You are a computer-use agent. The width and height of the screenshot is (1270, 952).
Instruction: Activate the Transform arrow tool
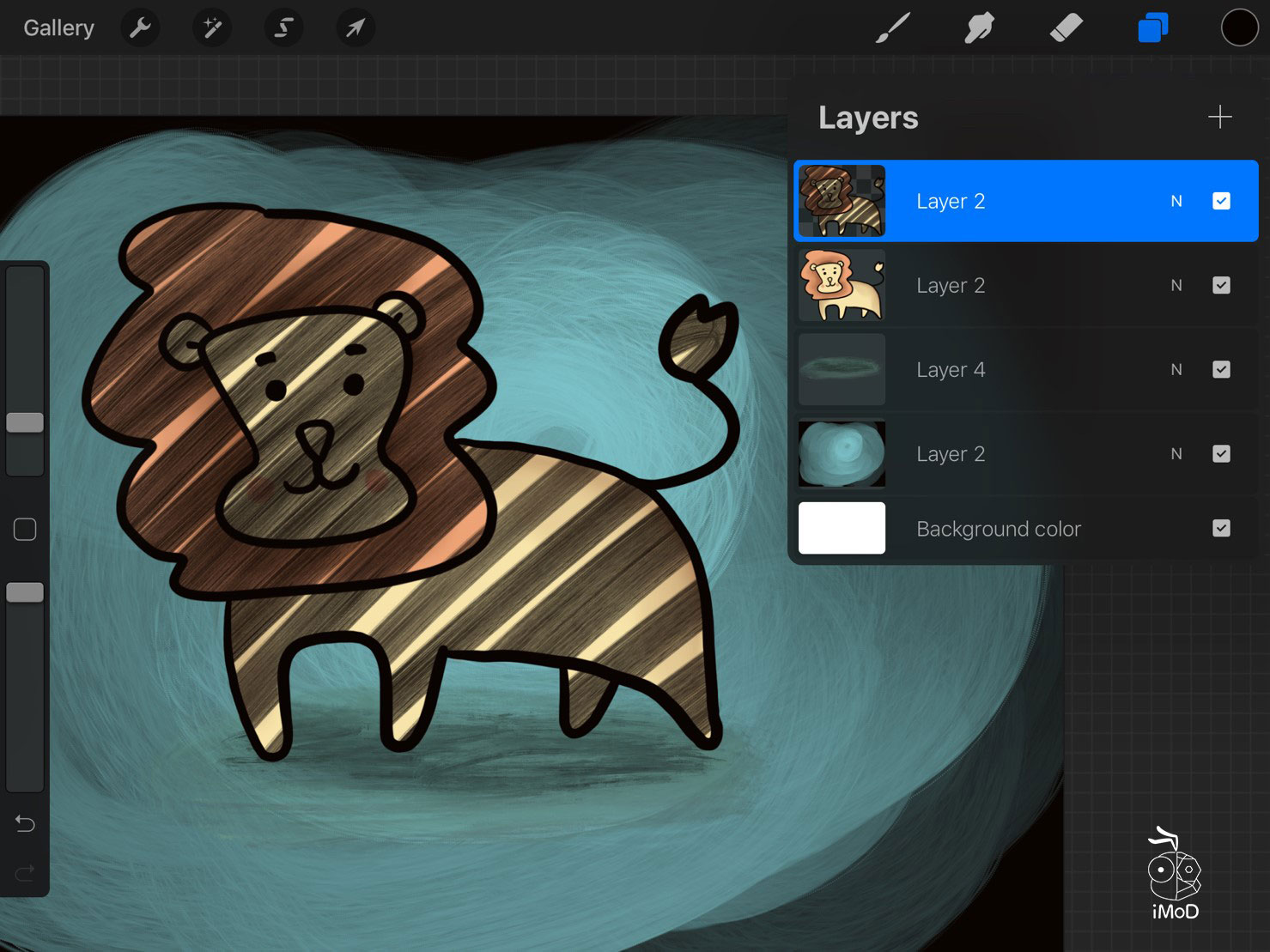[x=355, y=28]
